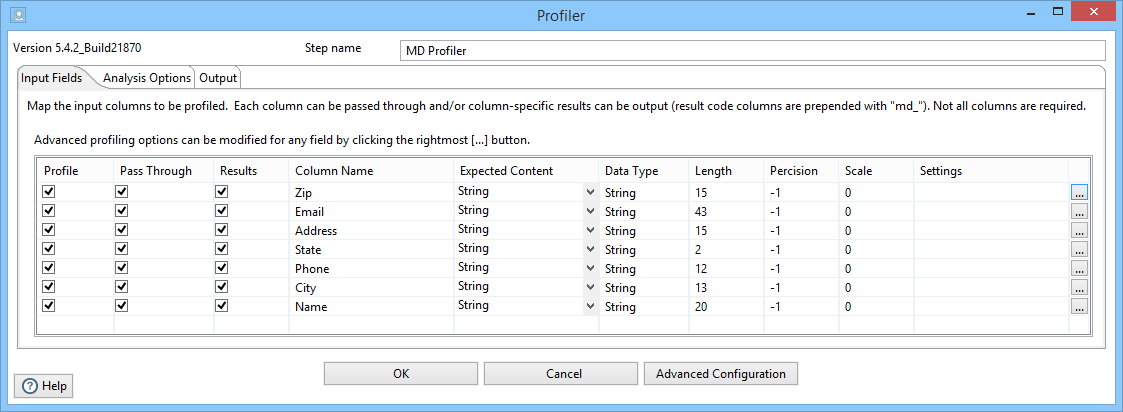Click the [...] button for Phone row
The width and height of the screenshot is (1123, 412).
(1079, 269)
